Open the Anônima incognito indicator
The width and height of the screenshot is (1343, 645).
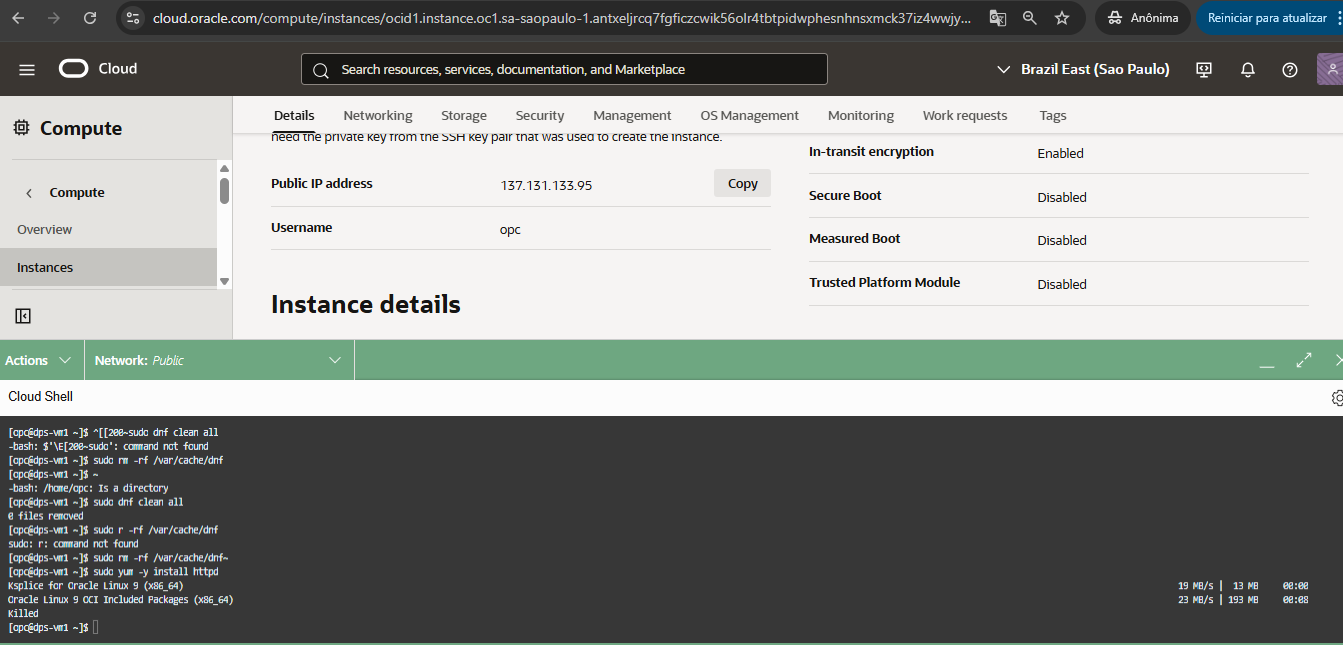point(1142,18)
